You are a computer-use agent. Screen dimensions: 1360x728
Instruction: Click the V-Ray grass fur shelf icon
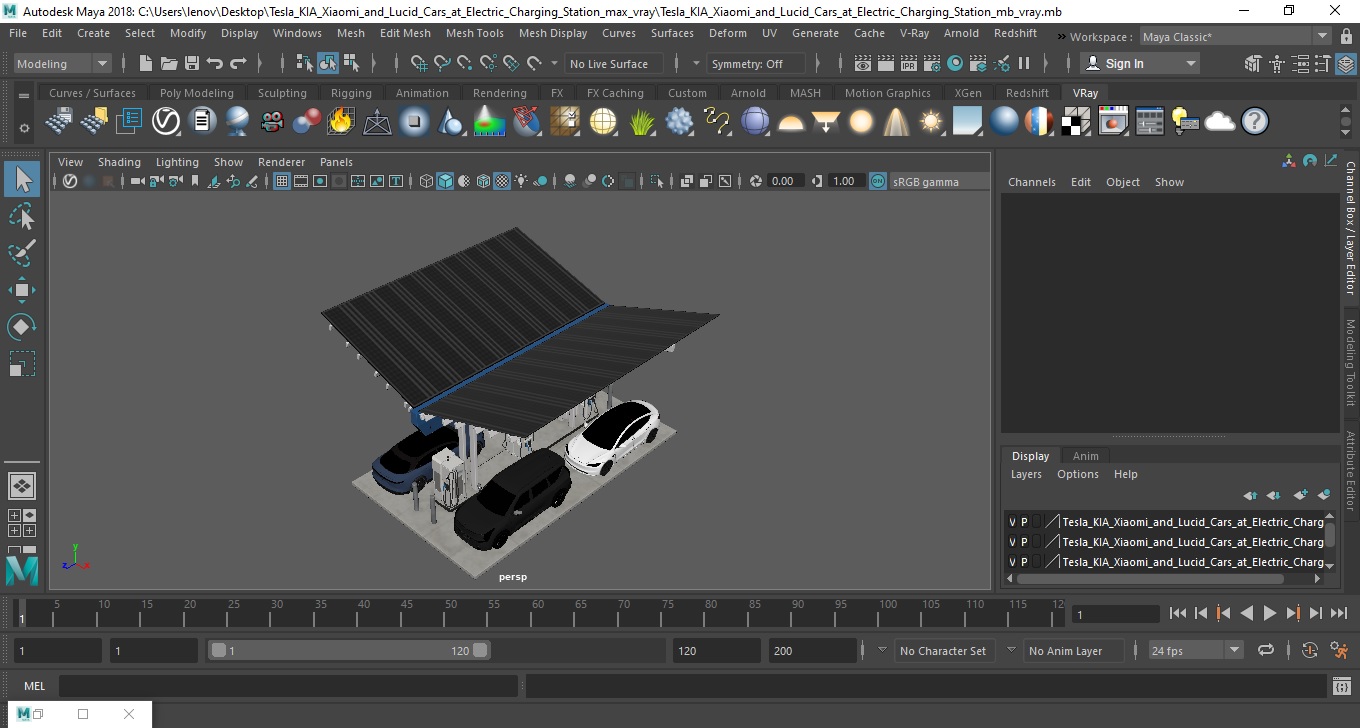tap(641, 122)
